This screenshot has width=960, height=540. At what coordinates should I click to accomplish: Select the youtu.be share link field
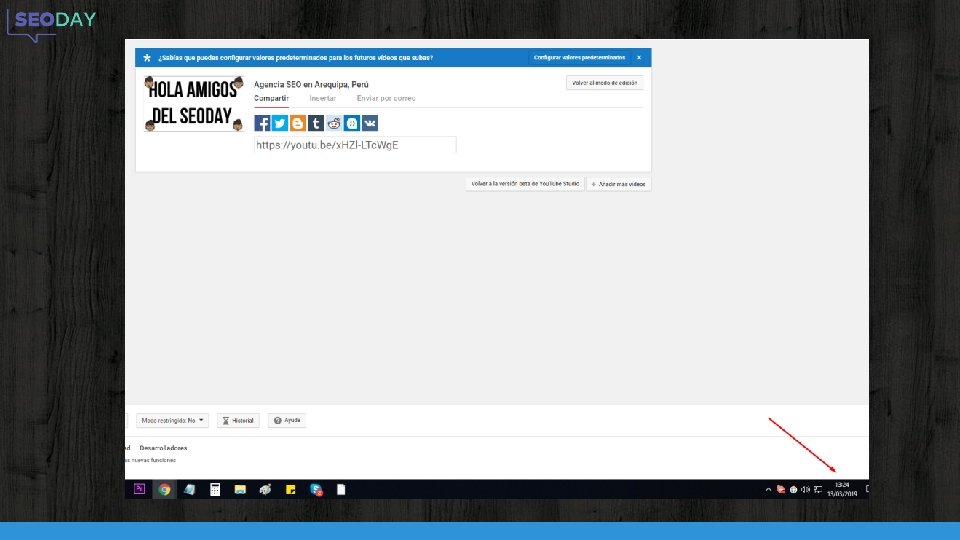[x=355, y=145]
